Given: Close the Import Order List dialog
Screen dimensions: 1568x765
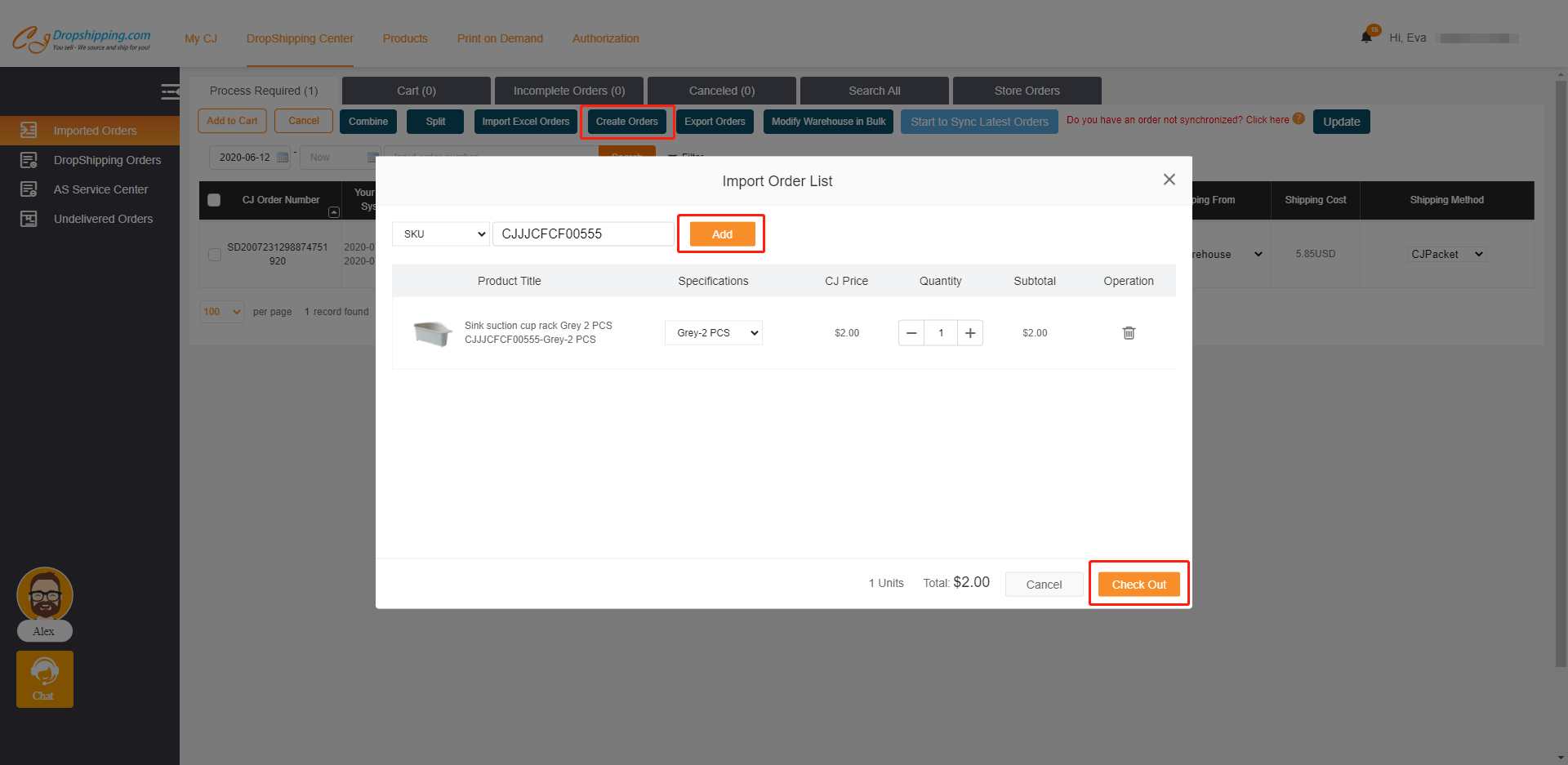Looking at the screenshot, I should coord(1169,180).
